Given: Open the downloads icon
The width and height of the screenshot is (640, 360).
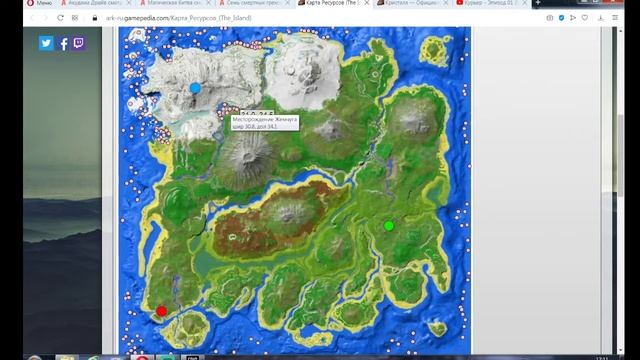Looking at the screenshot, I should click(x=600, y=18).
